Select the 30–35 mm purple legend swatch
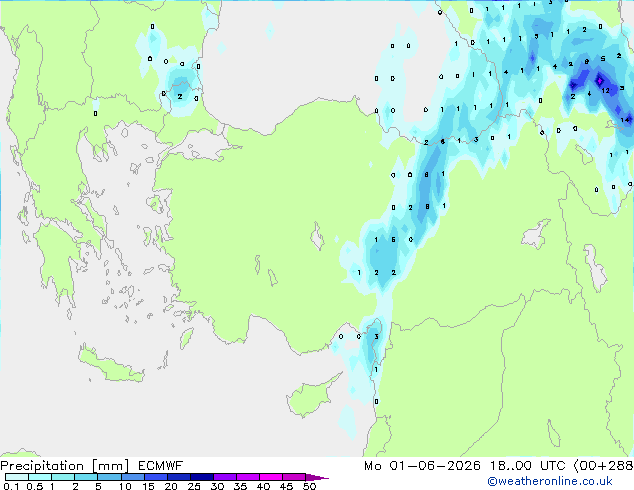Viewport: 634px width, 490px height. pos(225,477)
